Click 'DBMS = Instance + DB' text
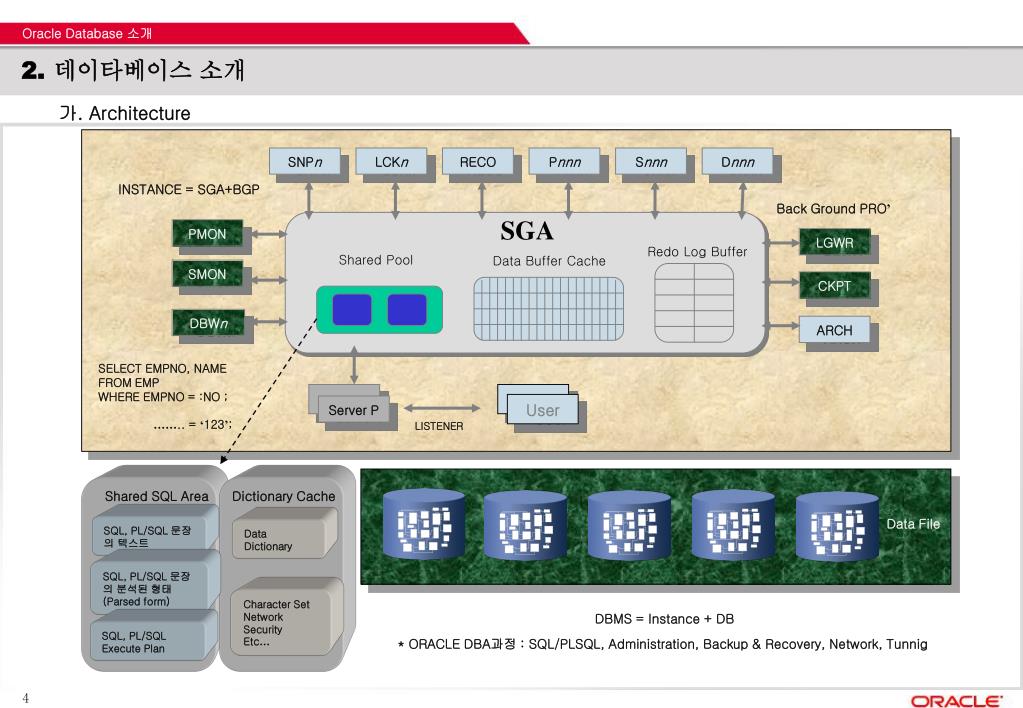 (x=664, y=619)
